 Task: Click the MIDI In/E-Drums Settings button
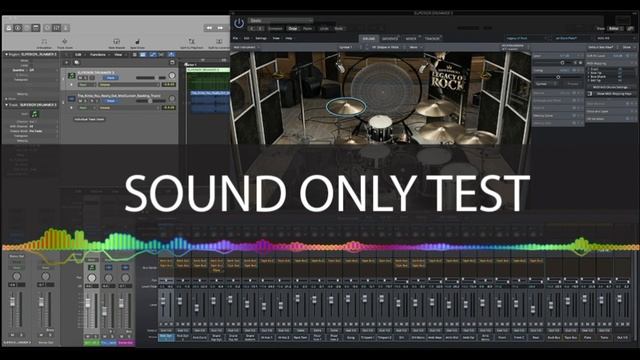(610, 87)
